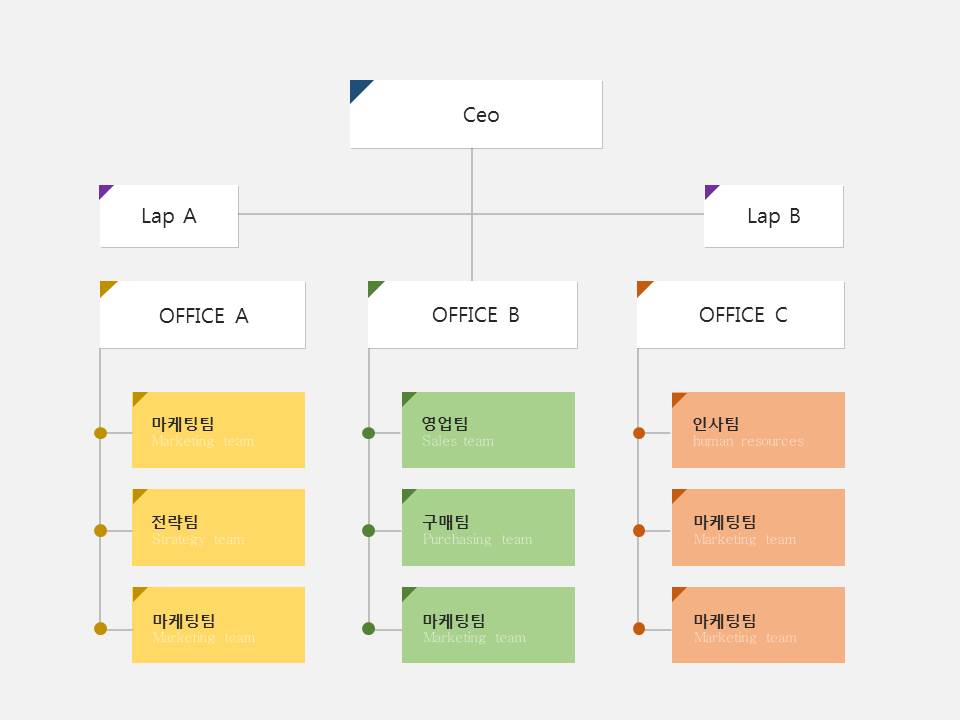Click the green 영업팀 Sales team card
Image resolution: width=960 pixels, height=720 pixels.
(x=488, y=430)
